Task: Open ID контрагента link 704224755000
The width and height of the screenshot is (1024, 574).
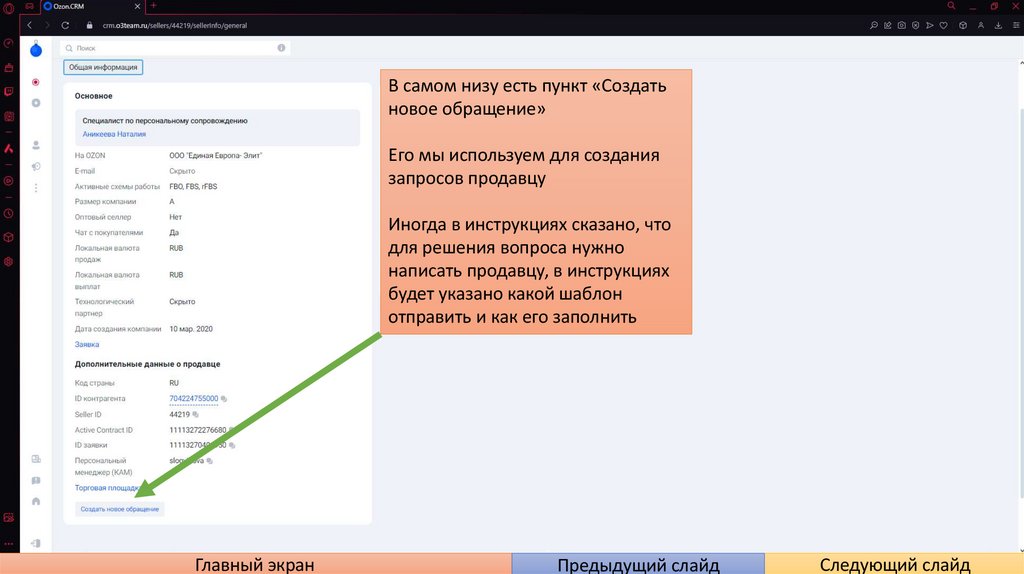Action: click(x=194, y=398)
